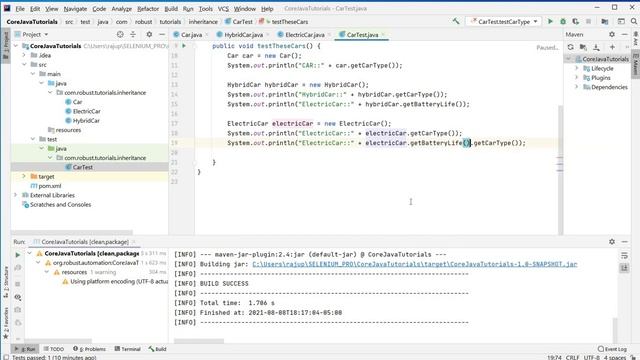Click the Project tree horizontal scrollbar
This screenshot has height=360, width=640.
coord(73,233)
